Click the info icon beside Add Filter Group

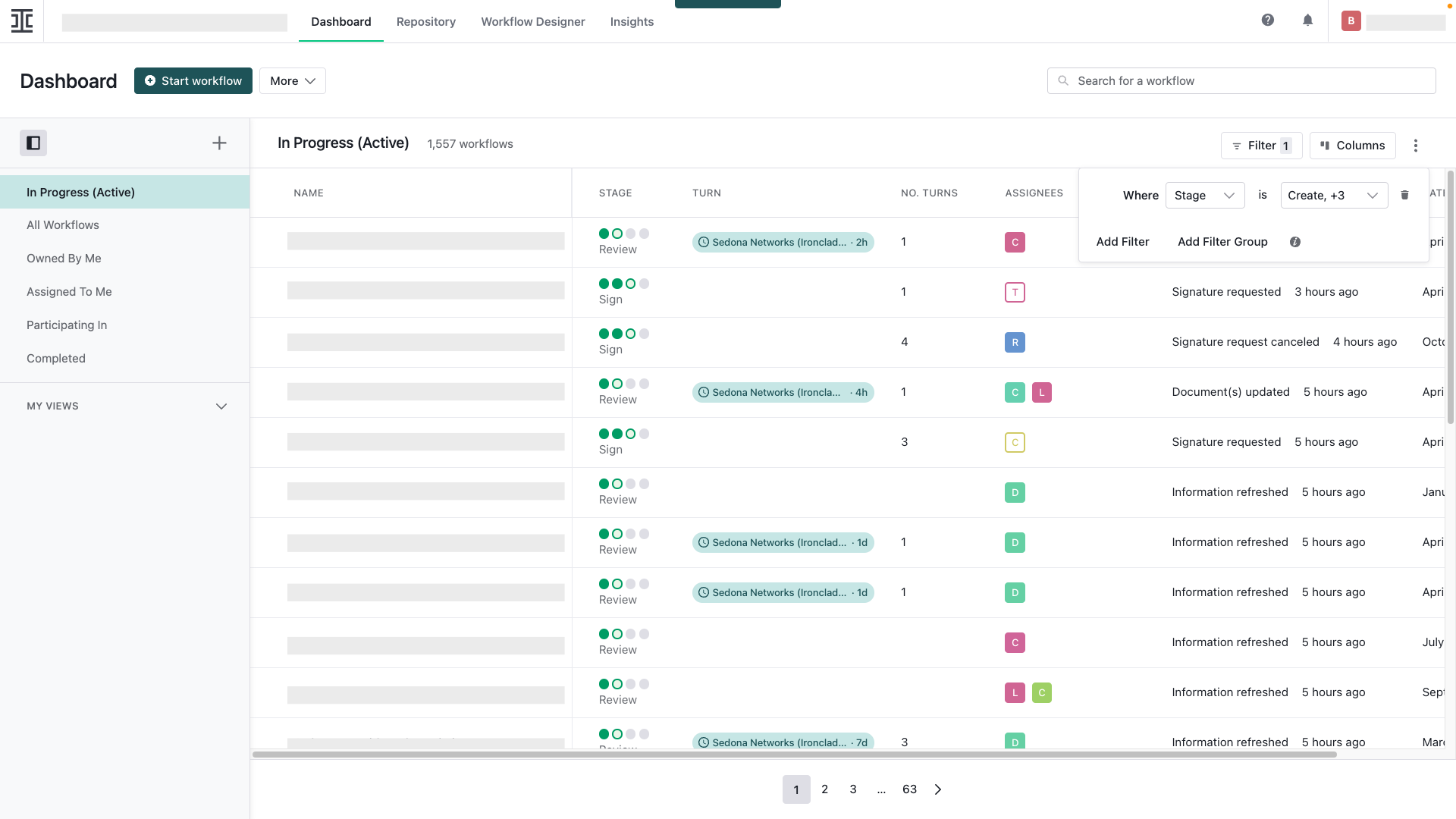pyautogui.click(x=1295, y=242)
